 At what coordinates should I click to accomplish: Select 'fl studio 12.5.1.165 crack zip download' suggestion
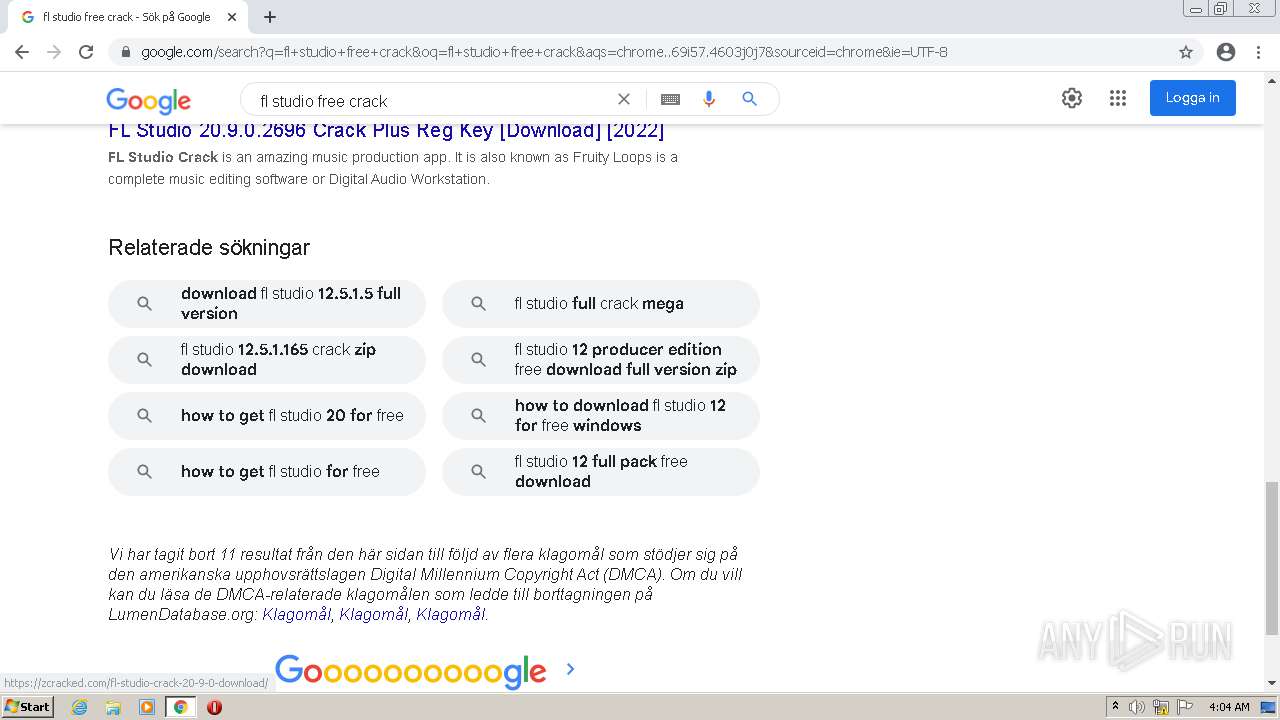click(x=267, y=360)
